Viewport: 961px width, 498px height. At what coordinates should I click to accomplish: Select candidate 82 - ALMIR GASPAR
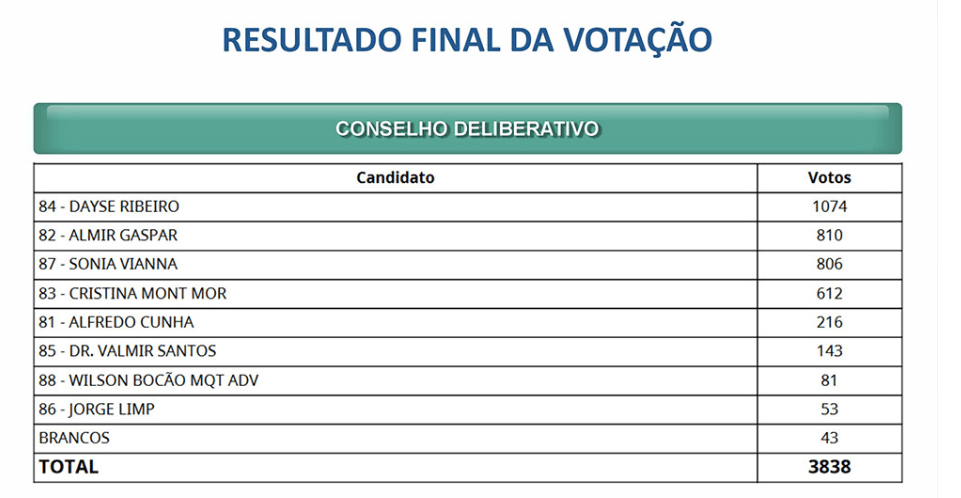[x=108, y=236]
